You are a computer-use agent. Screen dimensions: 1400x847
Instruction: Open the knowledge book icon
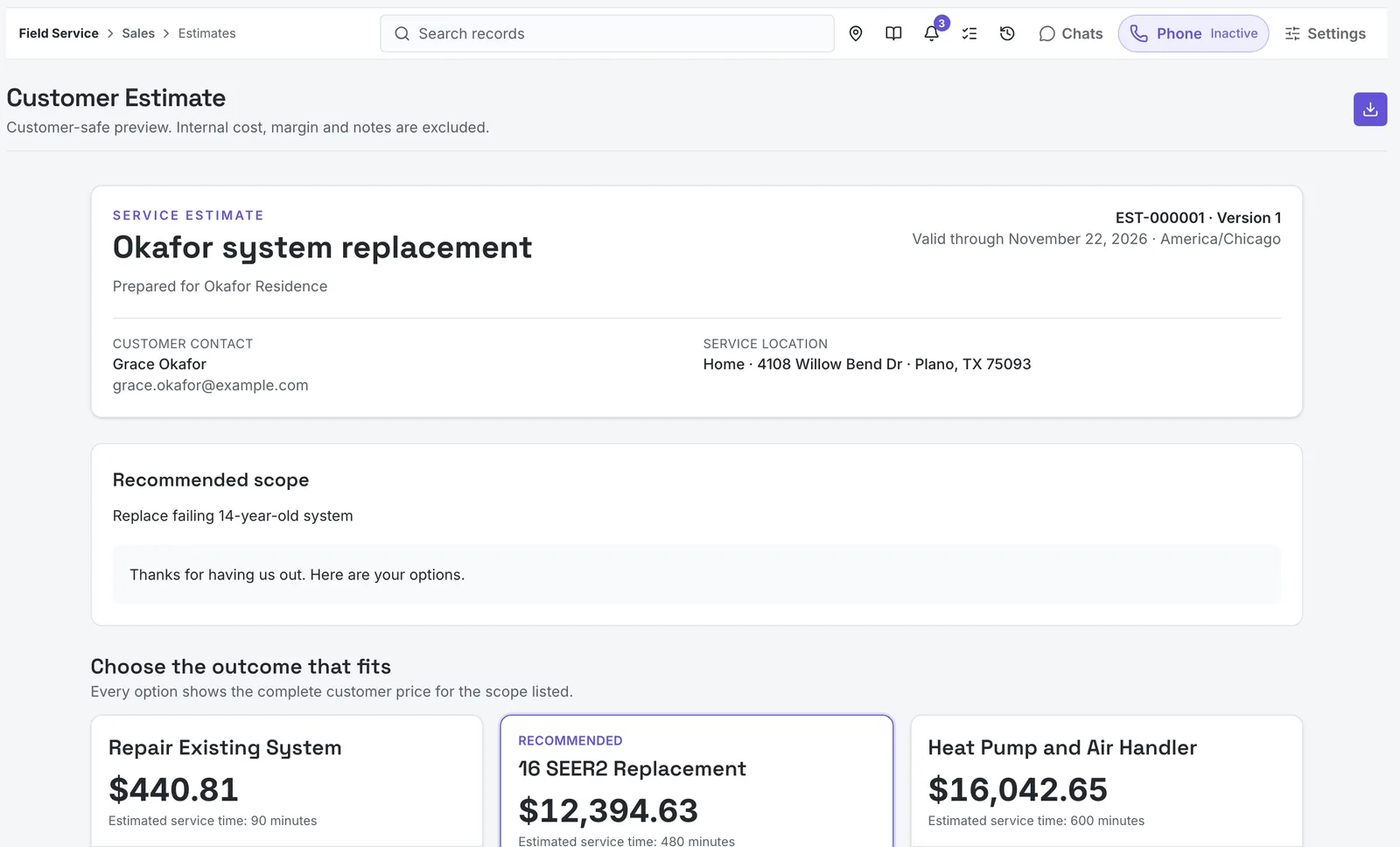(x=893, y=33)
